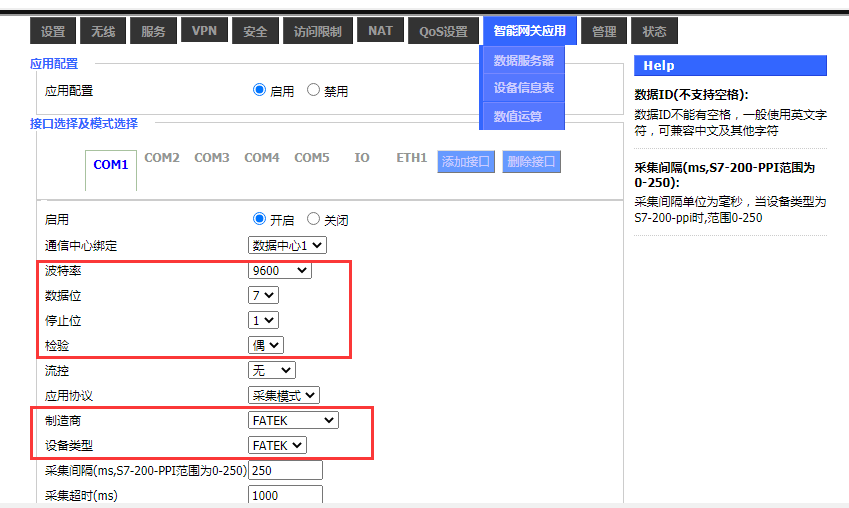The height and width of the screenshot is (508, 849).
Task: Choose 关闭 radio option for COM1
Action: pyautogui.click(x=313, y=219)
